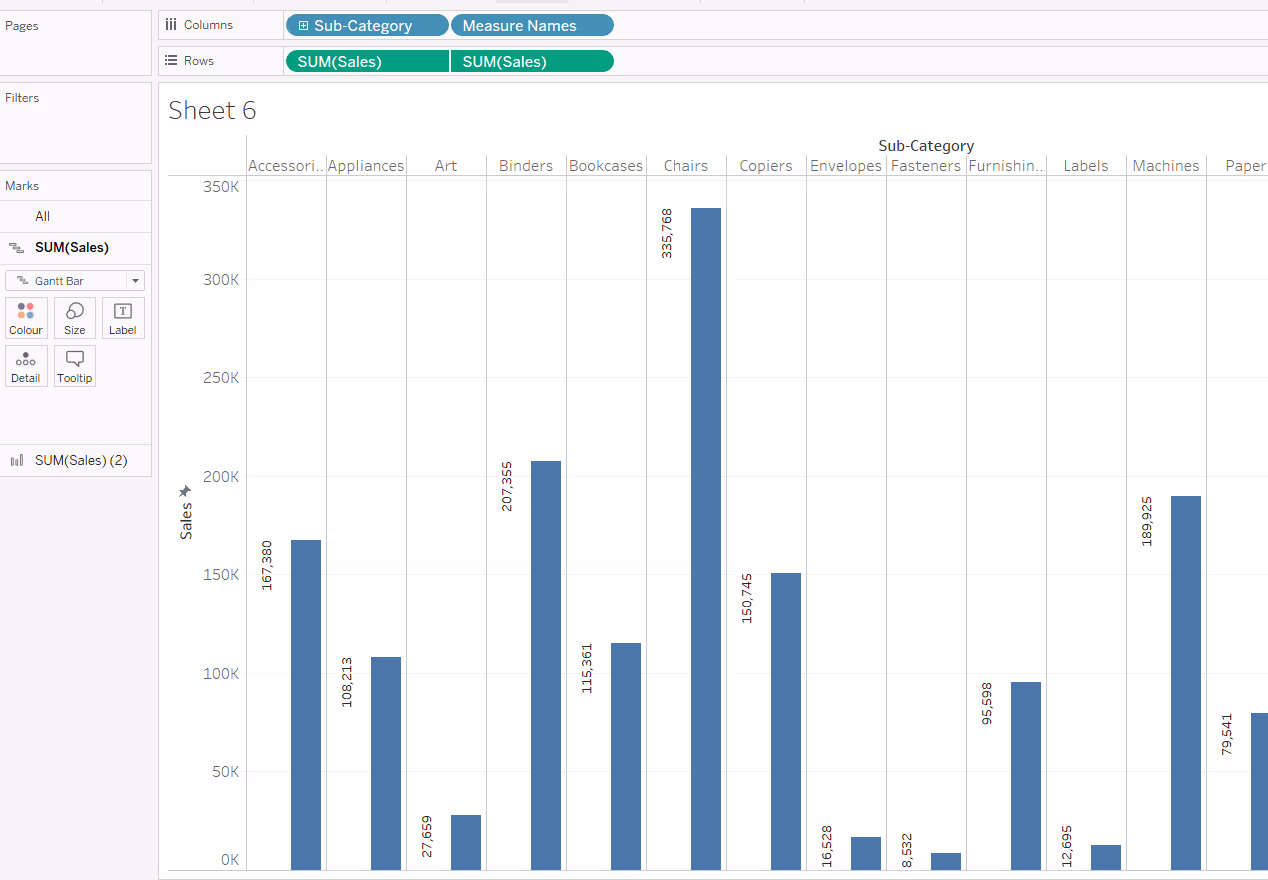
Task: Click the Art column header
Action: point(446,166)
